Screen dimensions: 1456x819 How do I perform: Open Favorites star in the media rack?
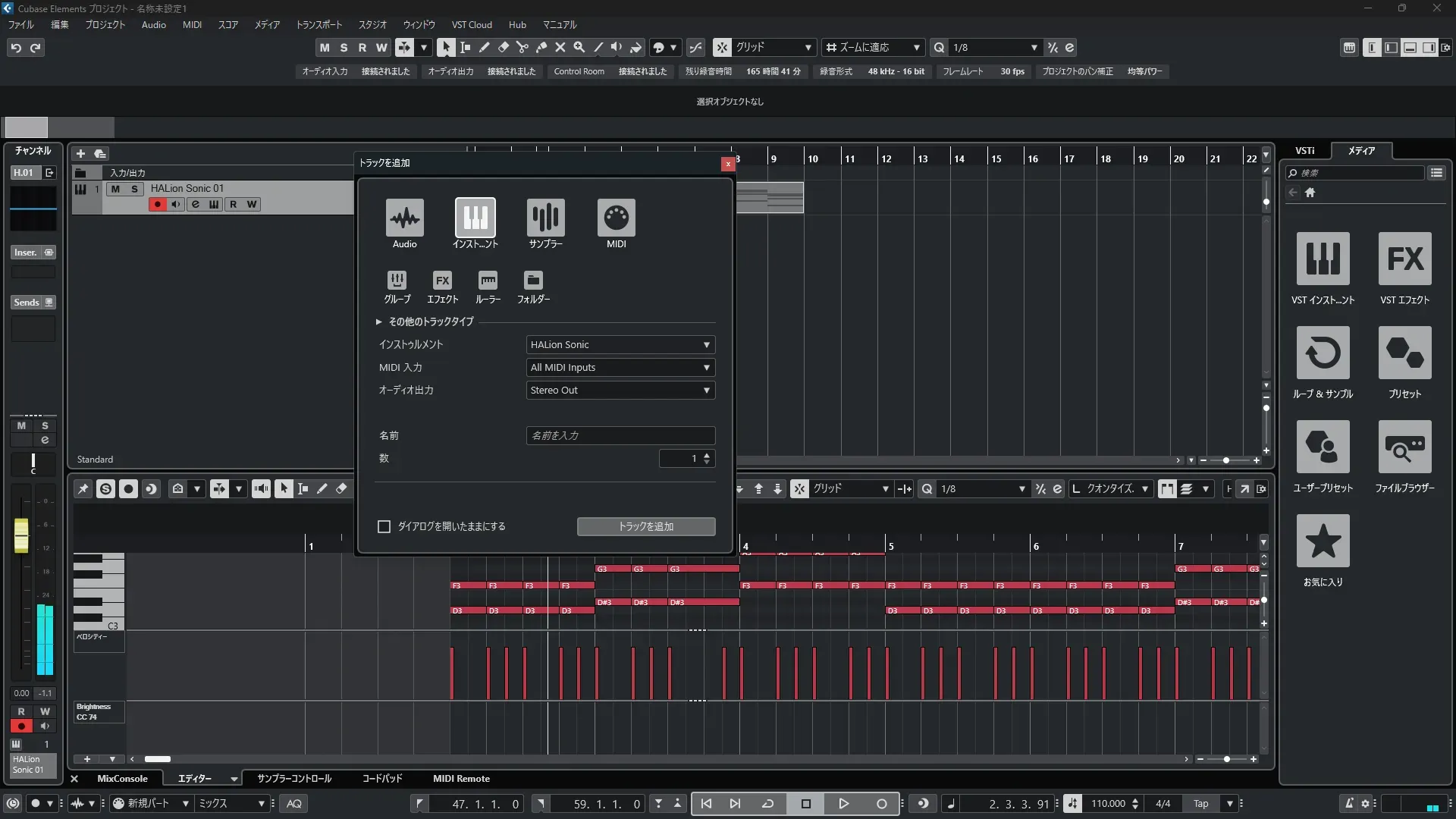(1323, 541)
